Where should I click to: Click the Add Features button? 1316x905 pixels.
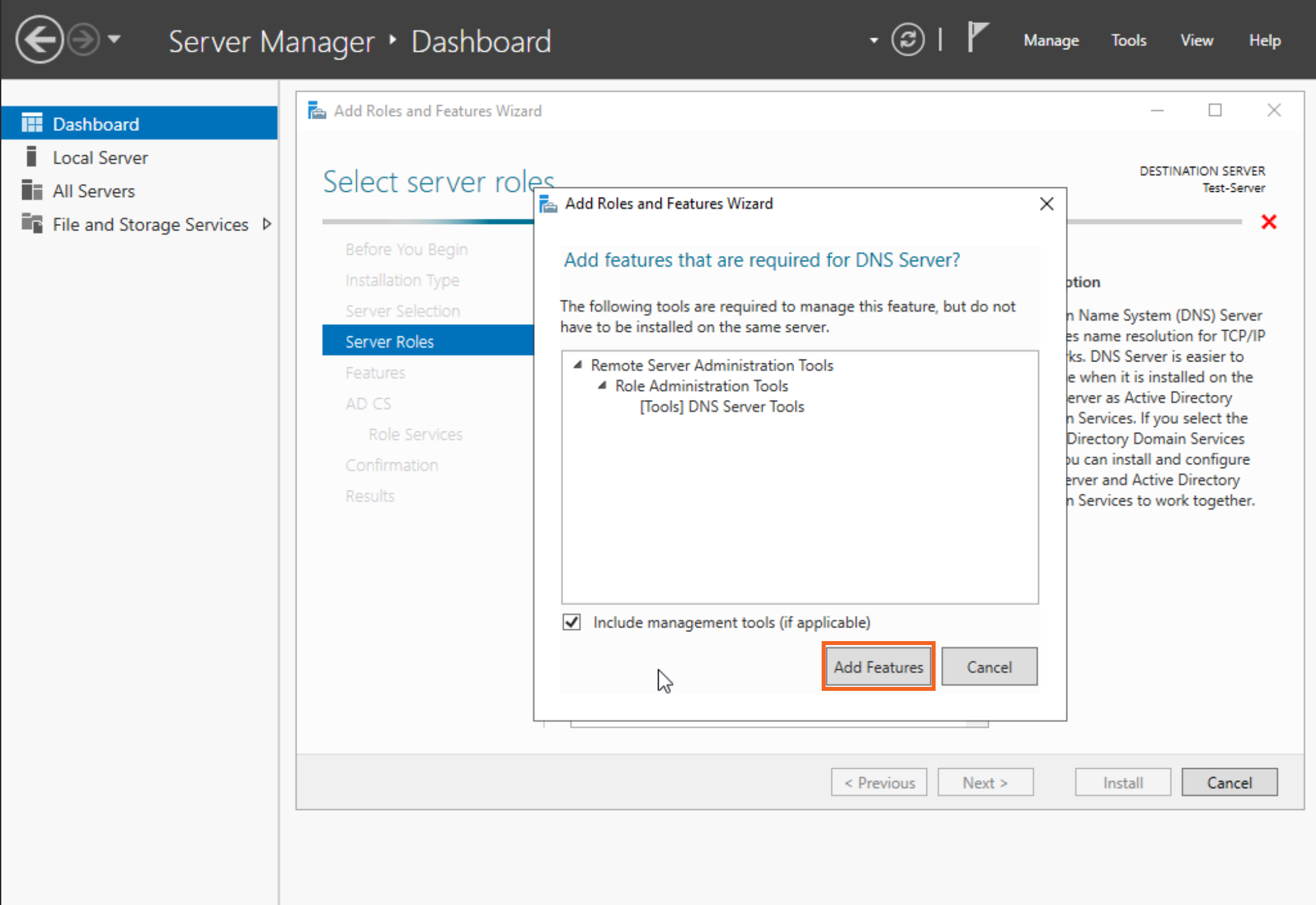[x=877, y=667]
